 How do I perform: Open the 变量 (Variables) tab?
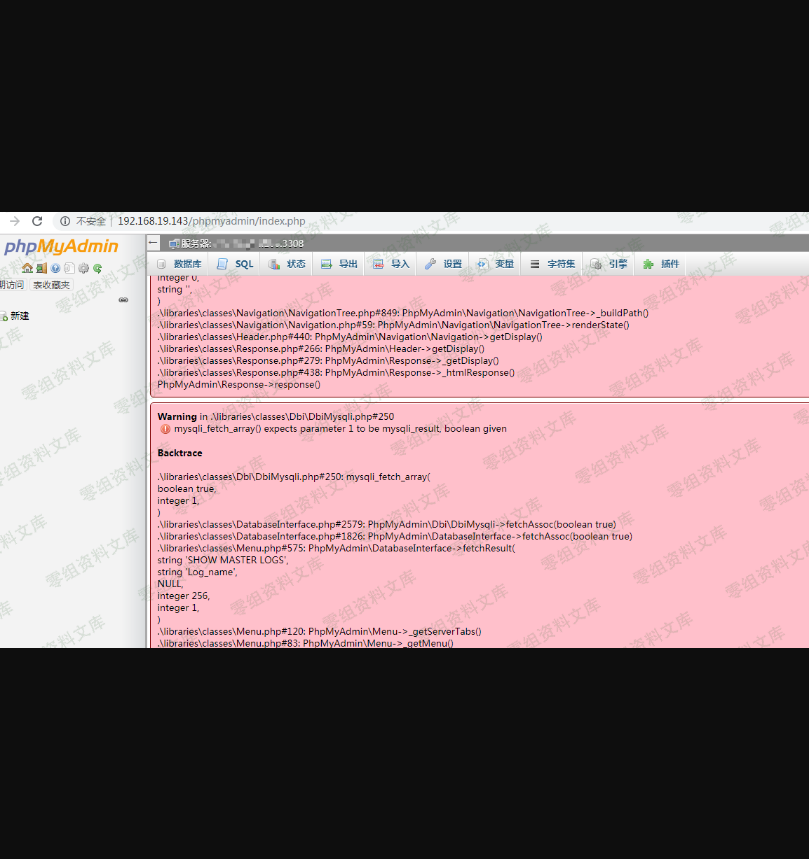click(495, 264)
